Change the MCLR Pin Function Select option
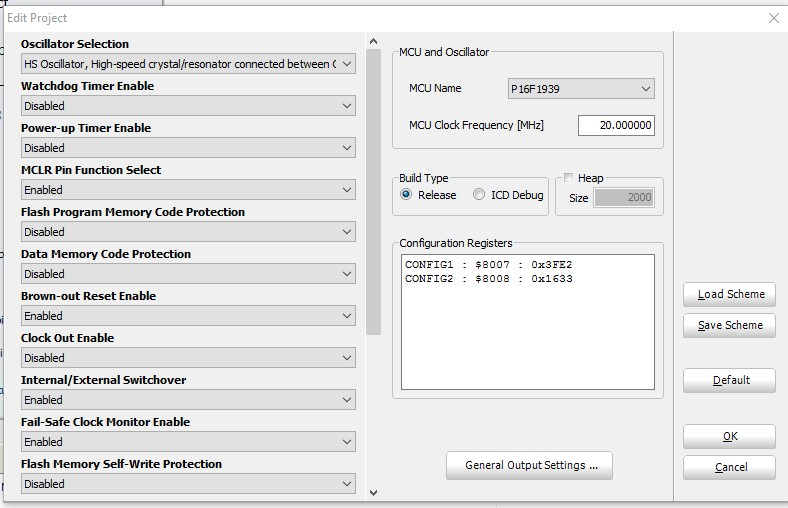Viewport: 788px width, 508px height. (x=188, y=190)
